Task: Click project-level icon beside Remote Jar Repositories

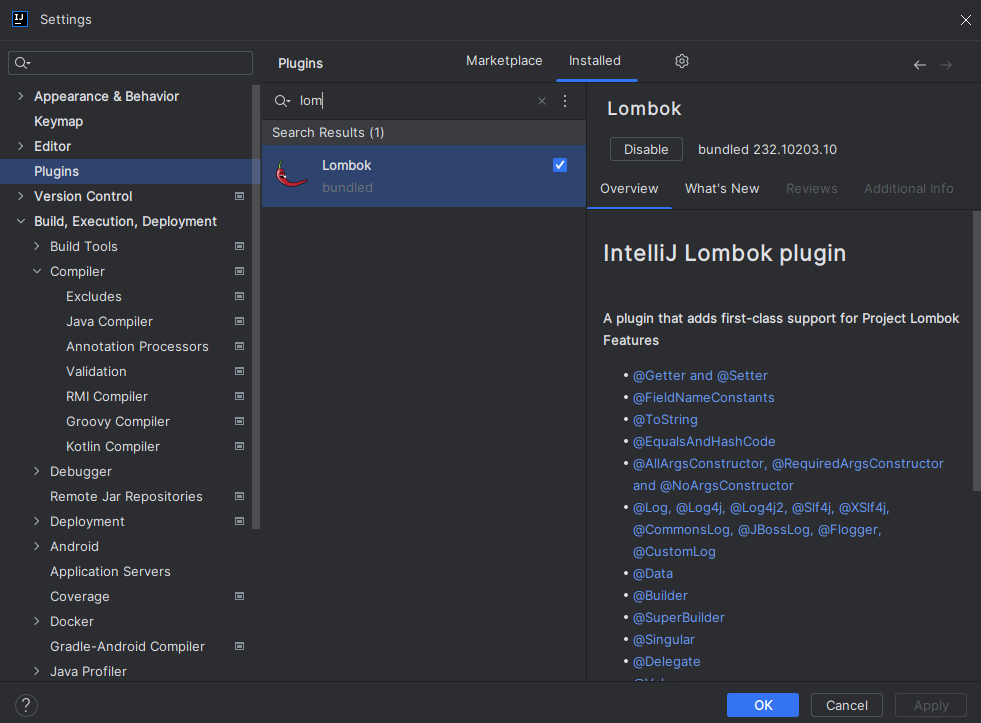Action: (239, 497)
